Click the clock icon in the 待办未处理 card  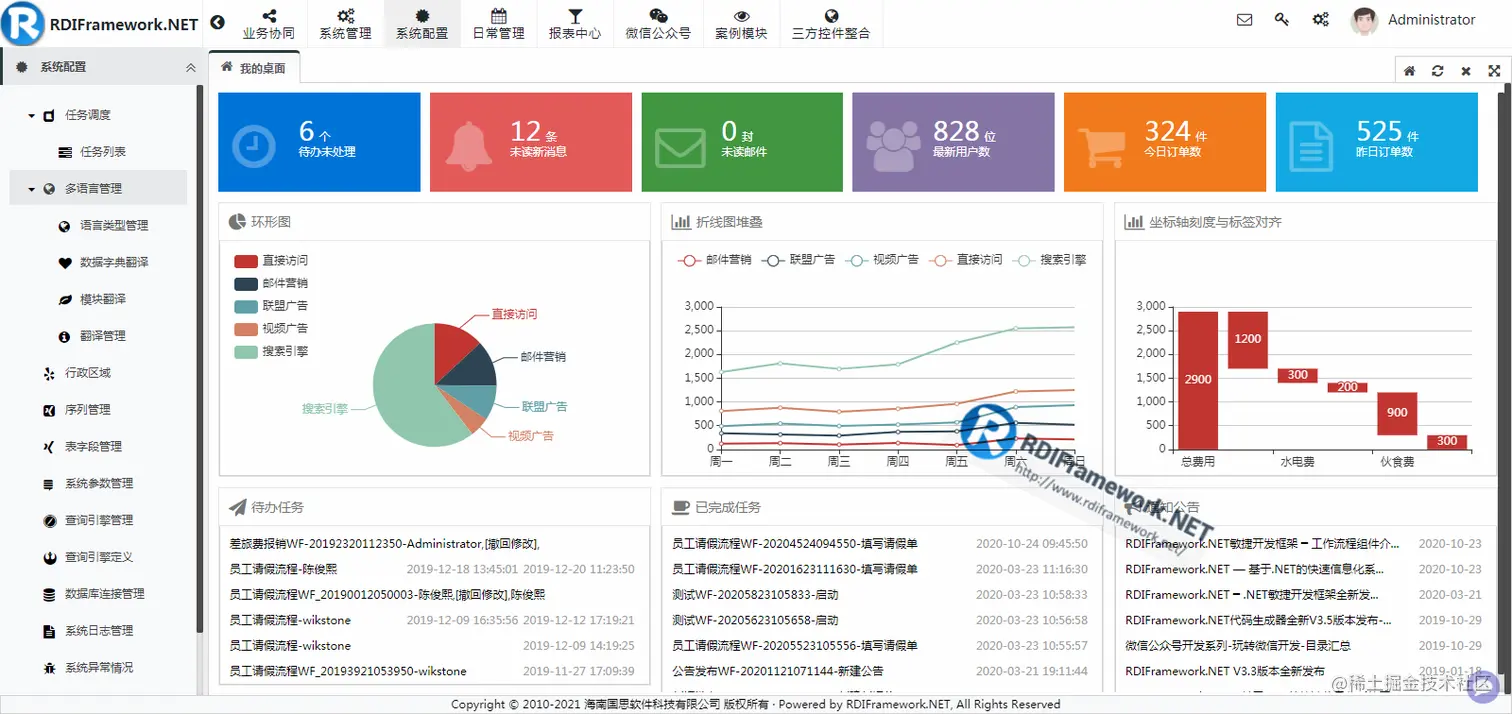coord(254,145)
